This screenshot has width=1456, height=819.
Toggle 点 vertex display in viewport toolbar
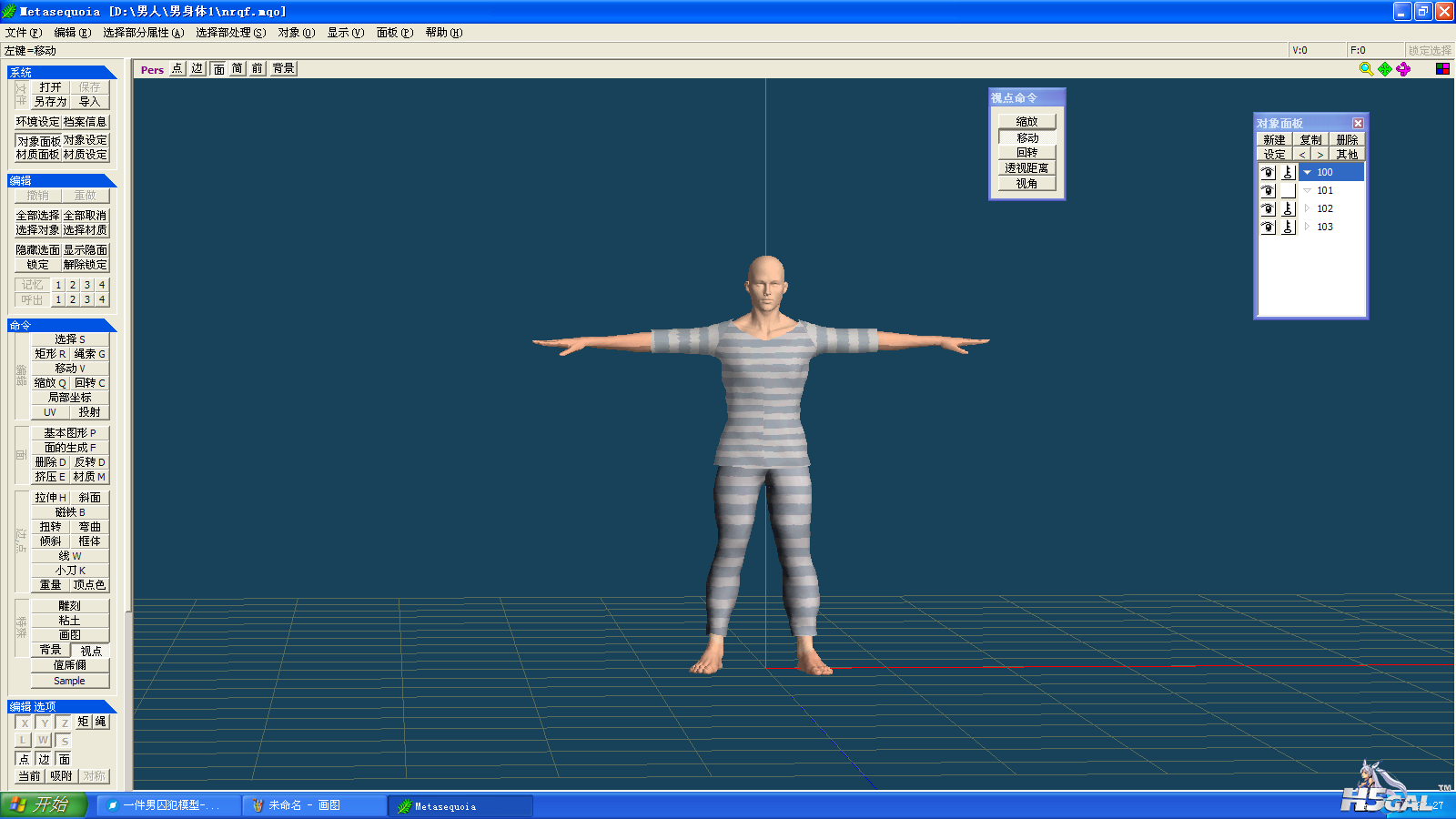[x=177, y=69]
